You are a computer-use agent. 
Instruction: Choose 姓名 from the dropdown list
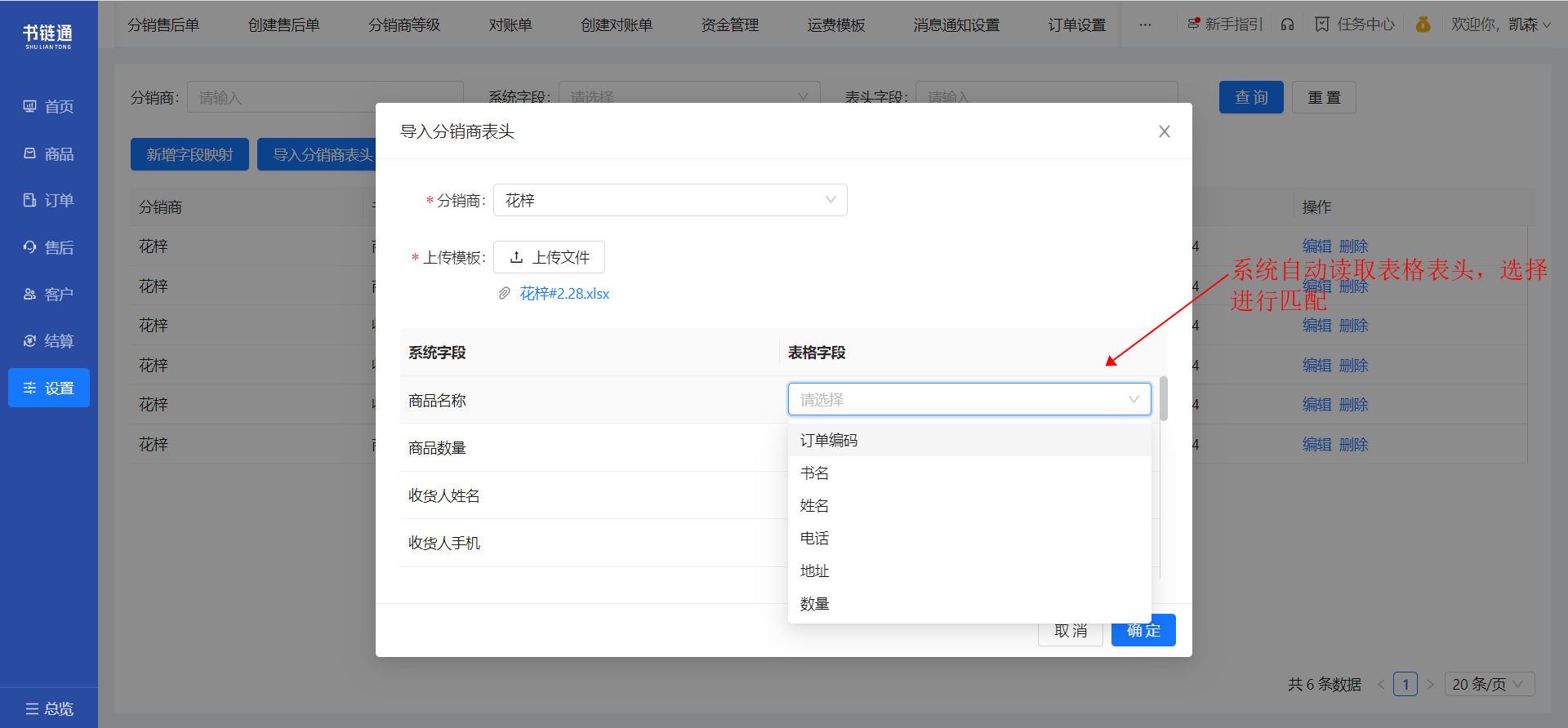[969, 505]
